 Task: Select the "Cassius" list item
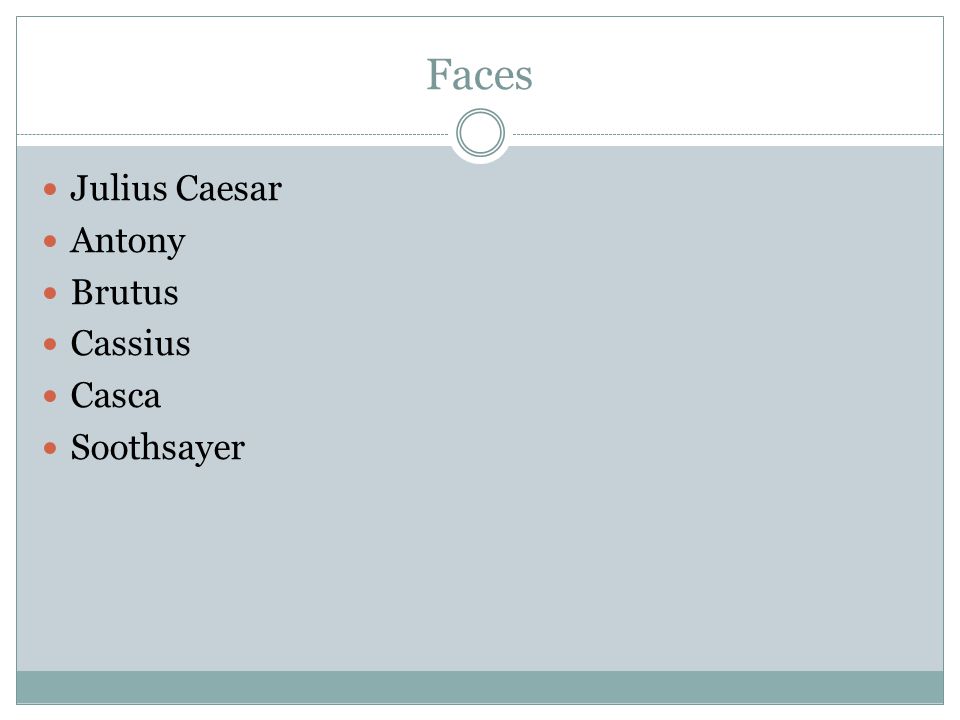(x=130, y=343)
